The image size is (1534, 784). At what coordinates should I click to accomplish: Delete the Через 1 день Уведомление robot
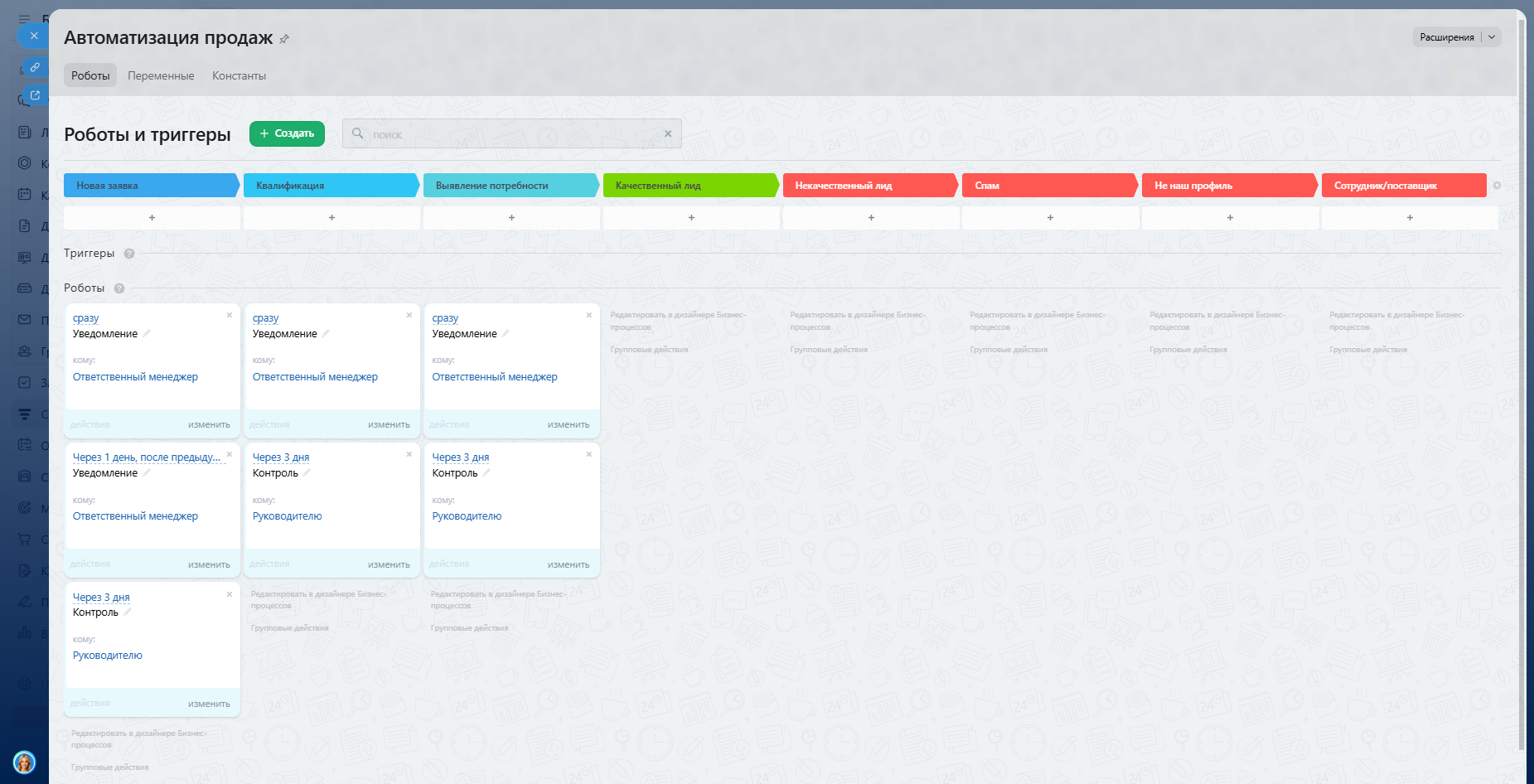point(230,454)
